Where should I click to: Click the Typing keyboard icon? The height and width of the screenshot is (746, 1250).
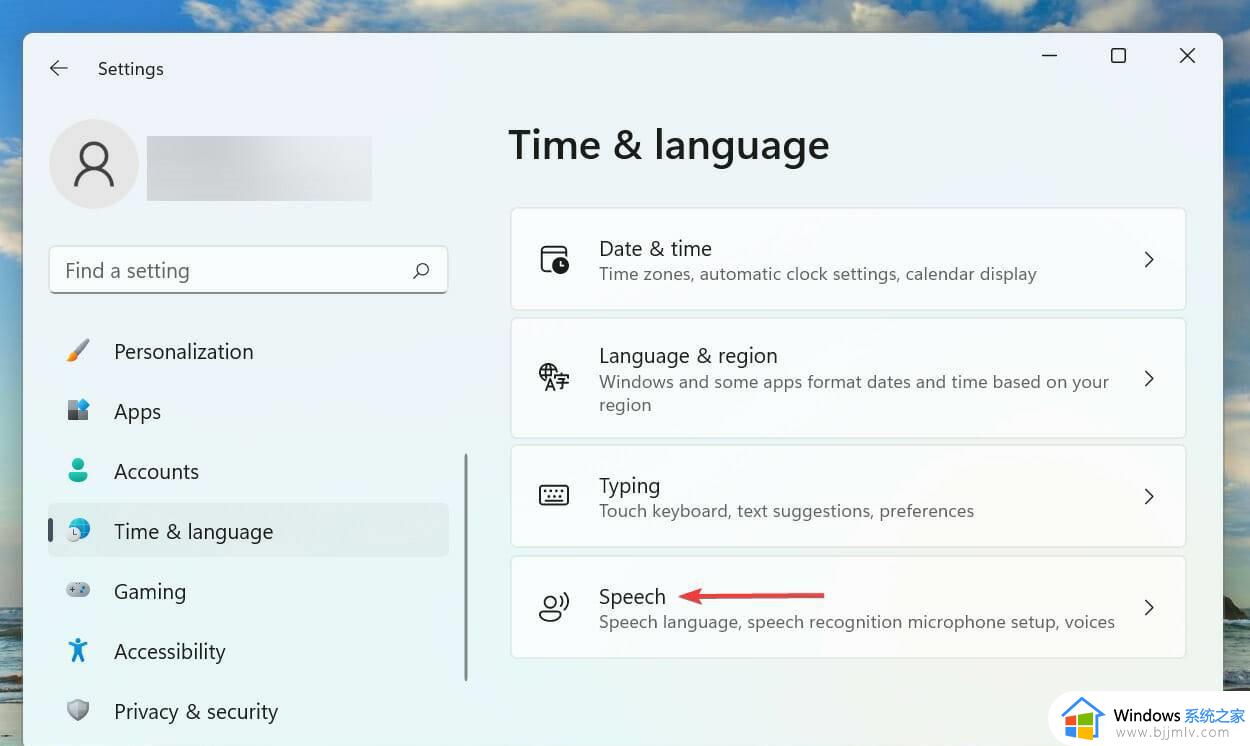pos(554,496)
